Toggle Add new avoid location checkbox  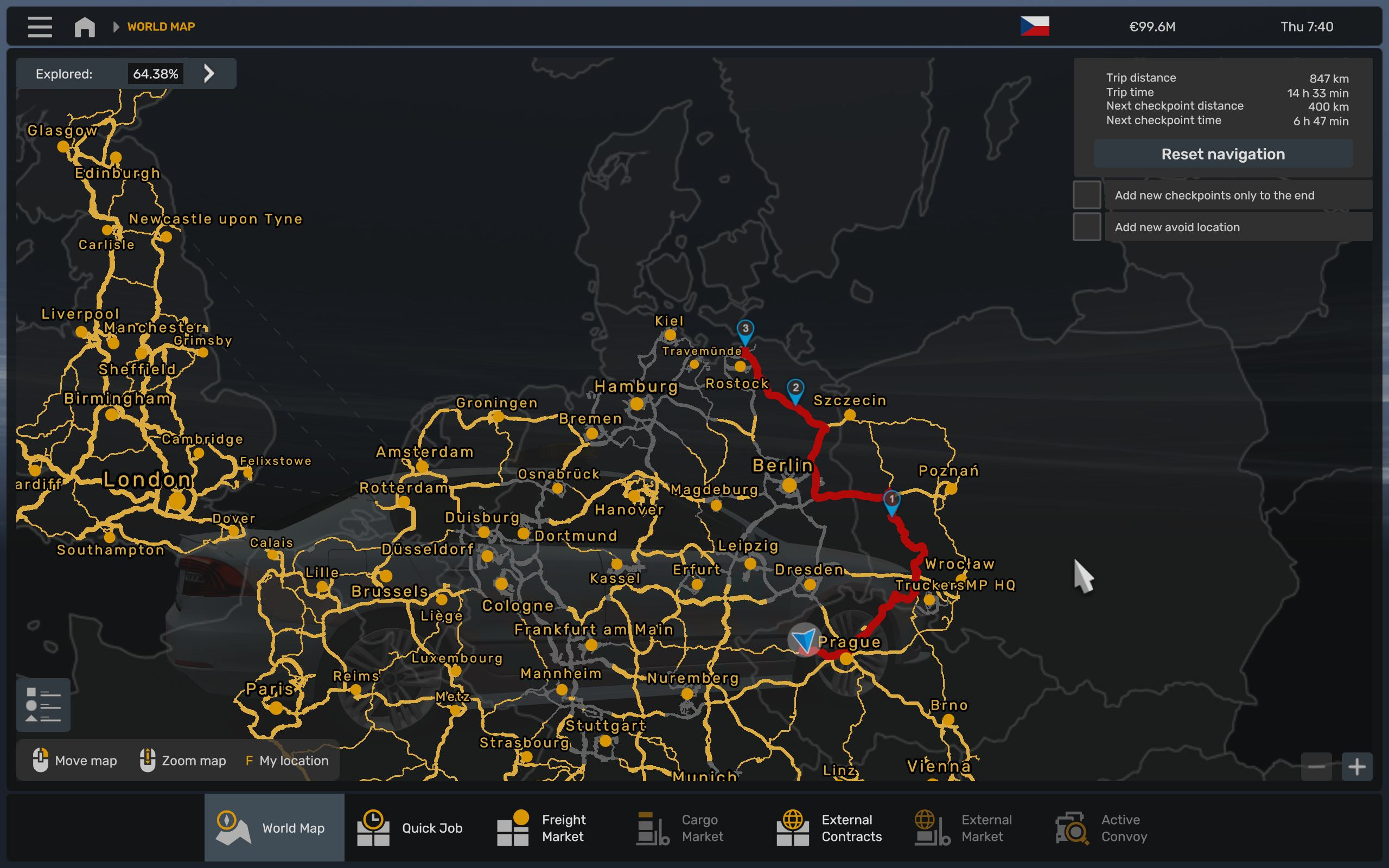[1087, 227]
